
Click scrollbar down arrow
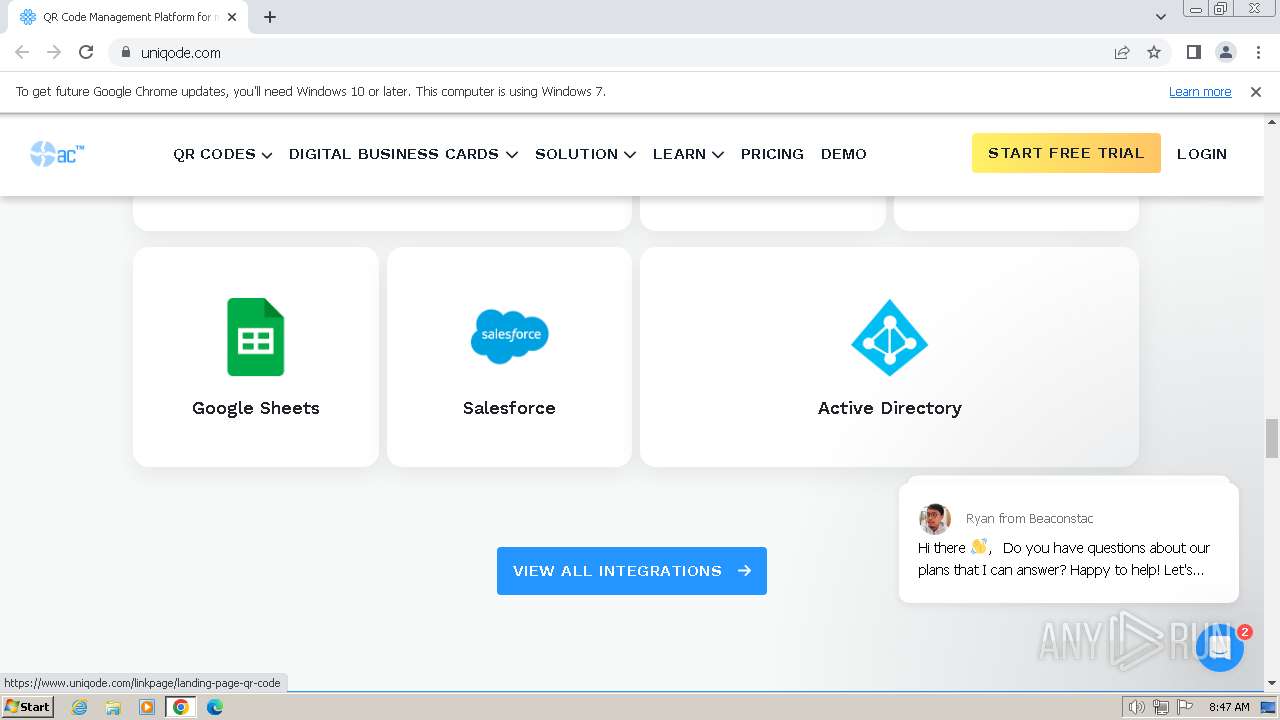tap(1272, 683)
